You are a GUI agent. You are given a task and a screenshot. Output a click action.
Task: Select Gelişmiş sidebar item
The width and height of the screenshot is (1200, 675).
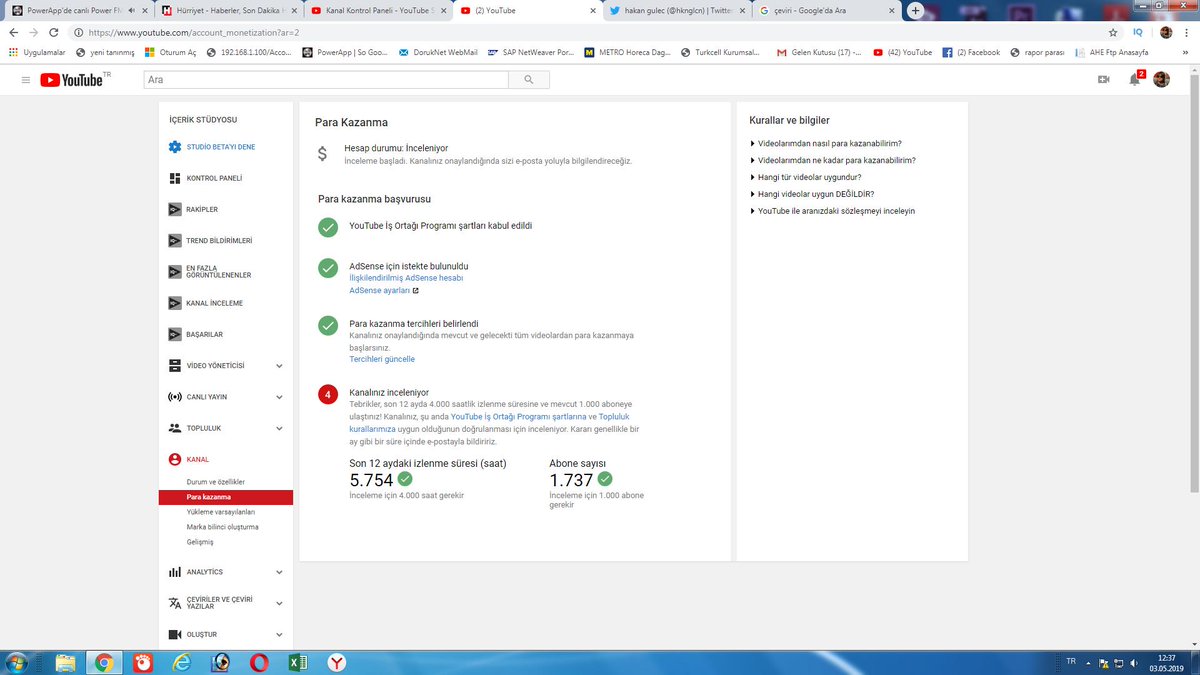click(200, 541)
